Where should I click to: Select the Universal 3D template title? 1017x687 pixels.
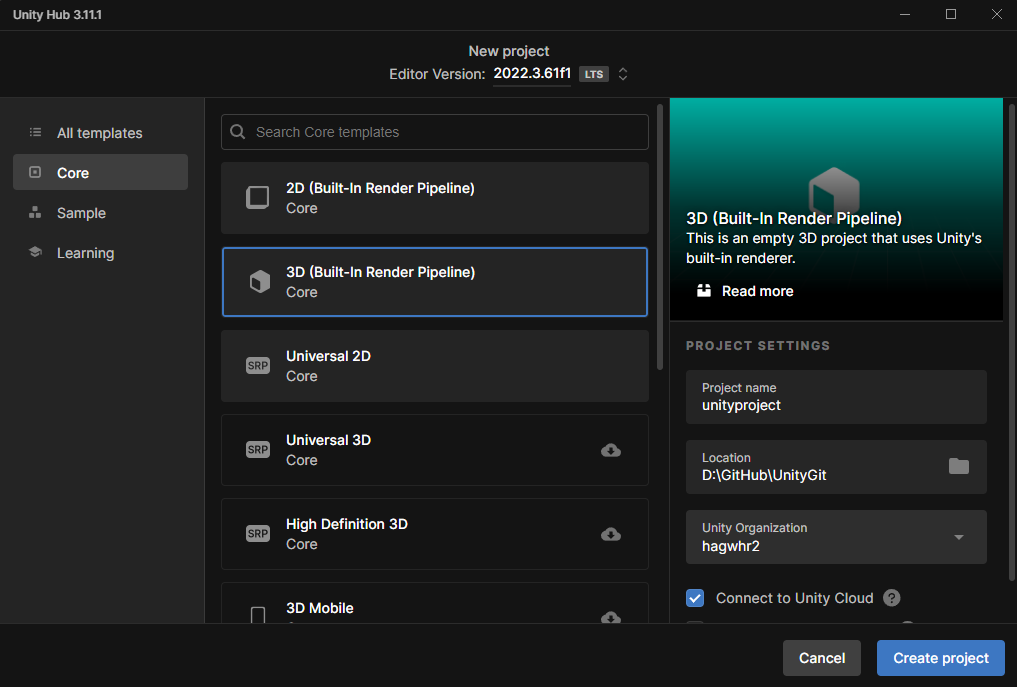[328, 440]
